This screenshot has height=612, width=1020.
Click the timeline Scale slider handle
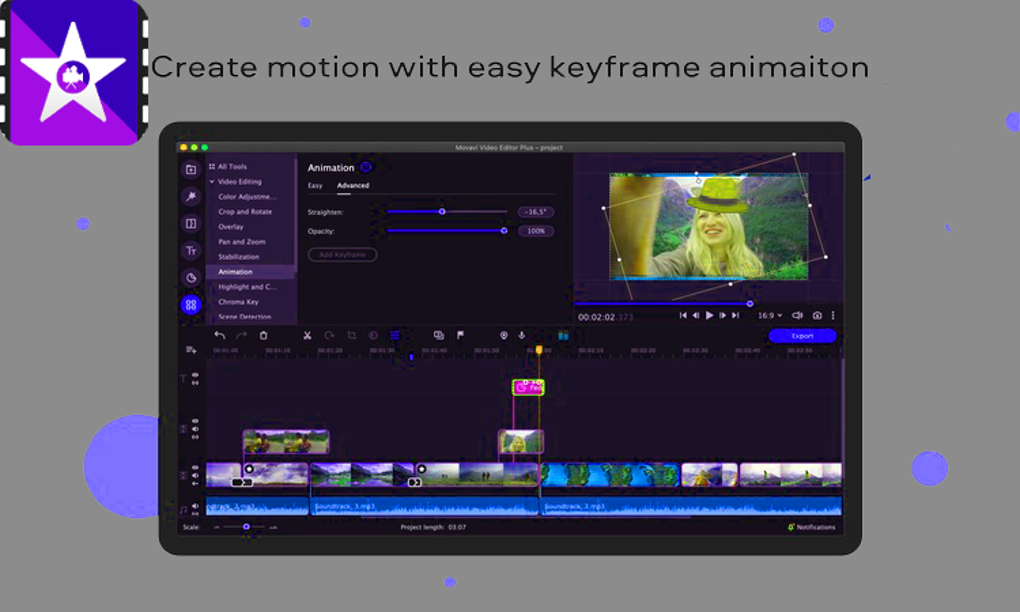click(247, 527)
